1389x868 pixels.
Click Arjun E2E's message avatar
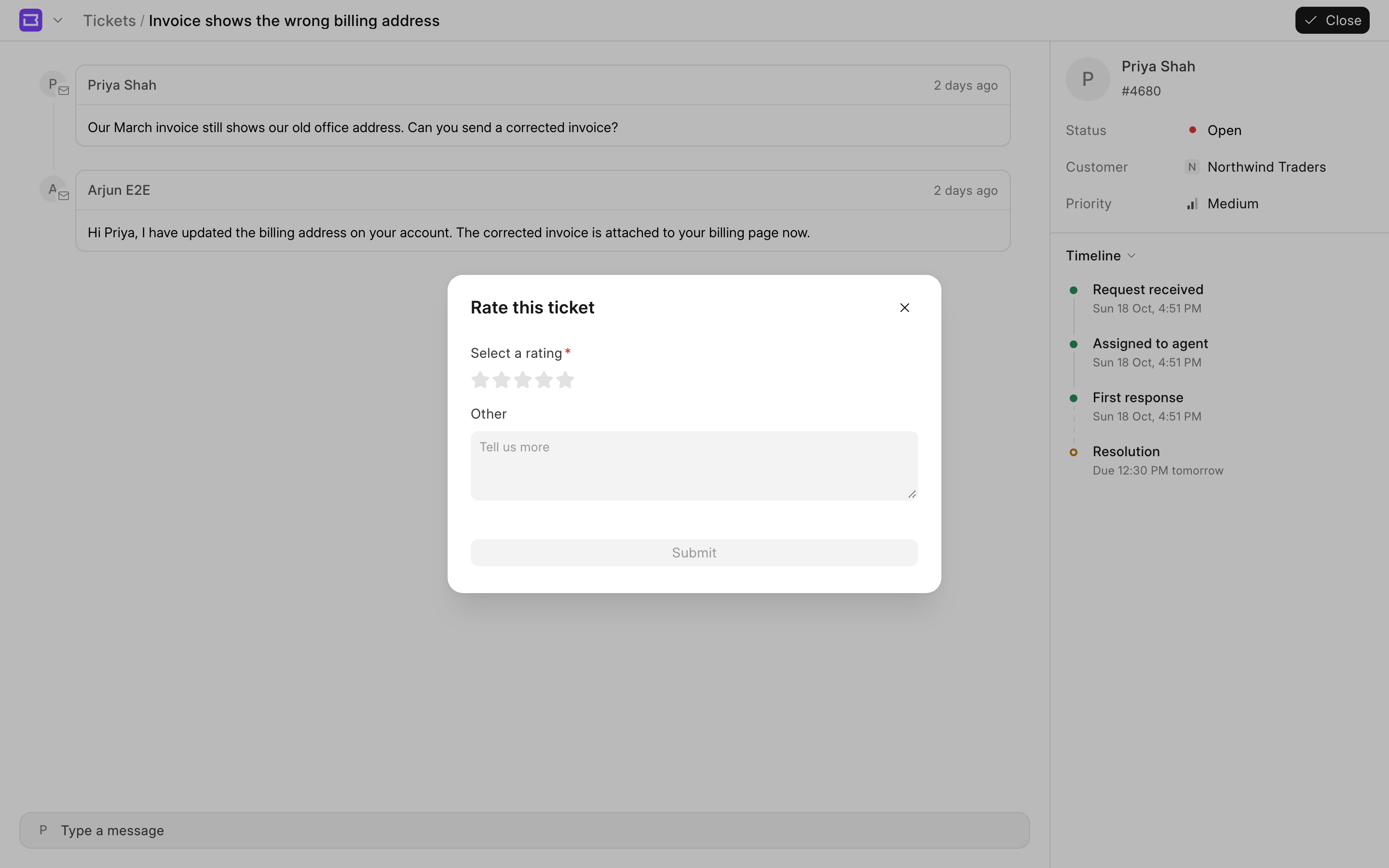[53, 189]
